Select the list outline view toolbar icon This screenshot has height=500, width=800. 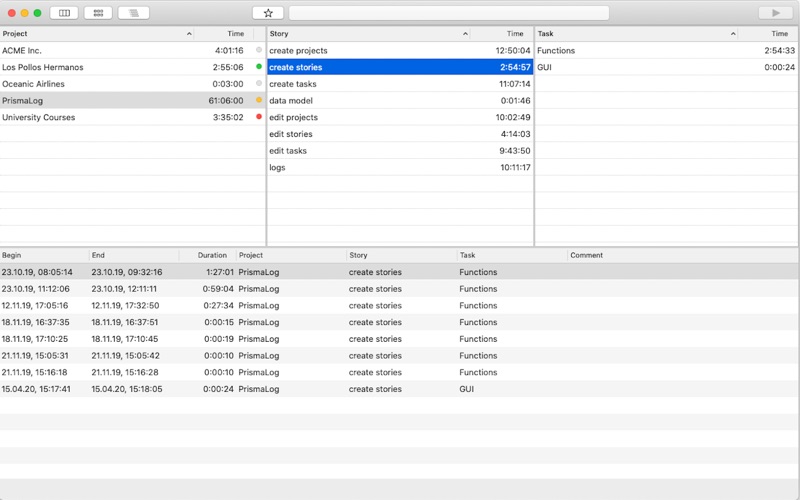coord(134,13)
